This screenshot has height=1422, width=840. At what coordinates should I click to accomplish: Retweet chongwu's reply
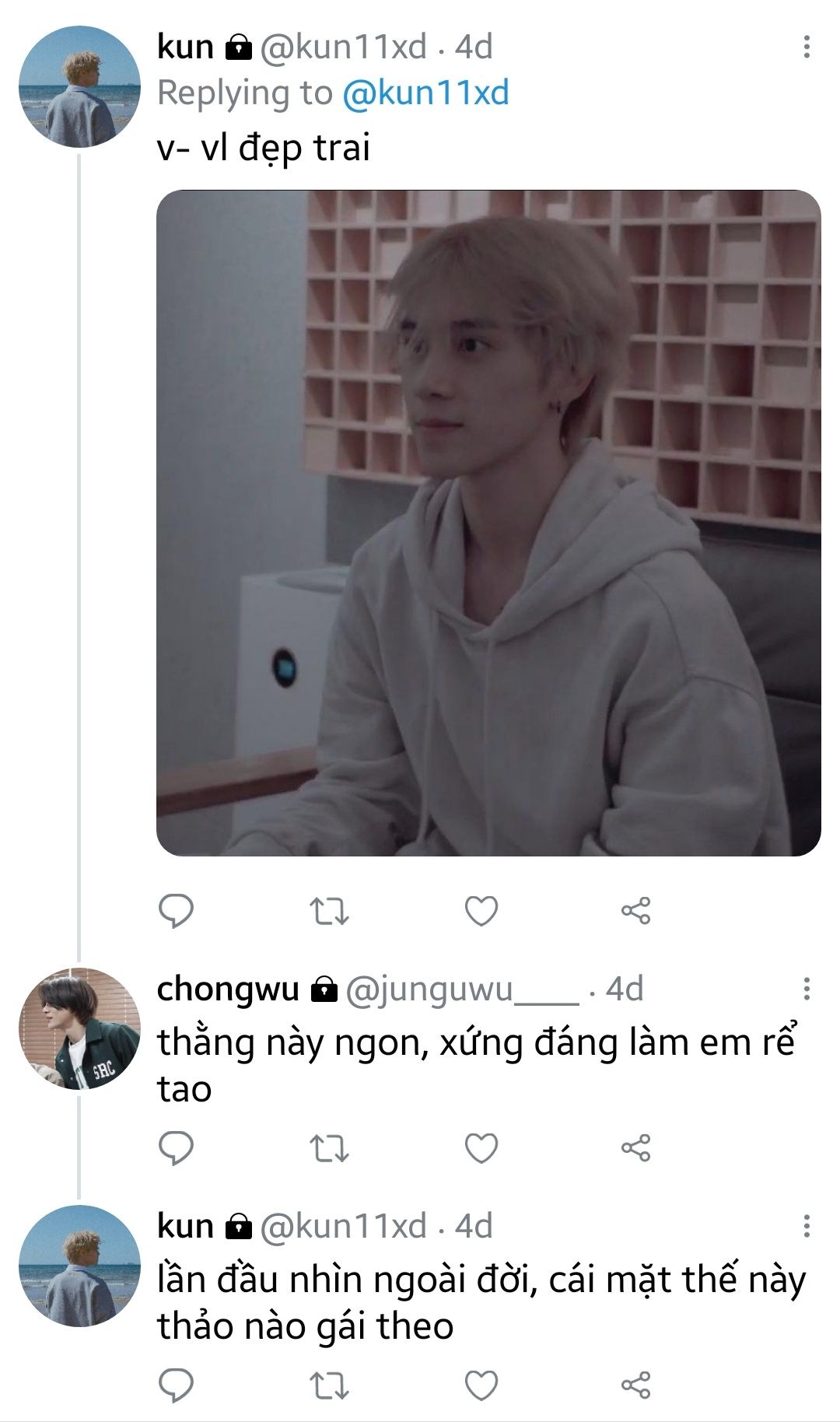click(x=329, y=1148)
